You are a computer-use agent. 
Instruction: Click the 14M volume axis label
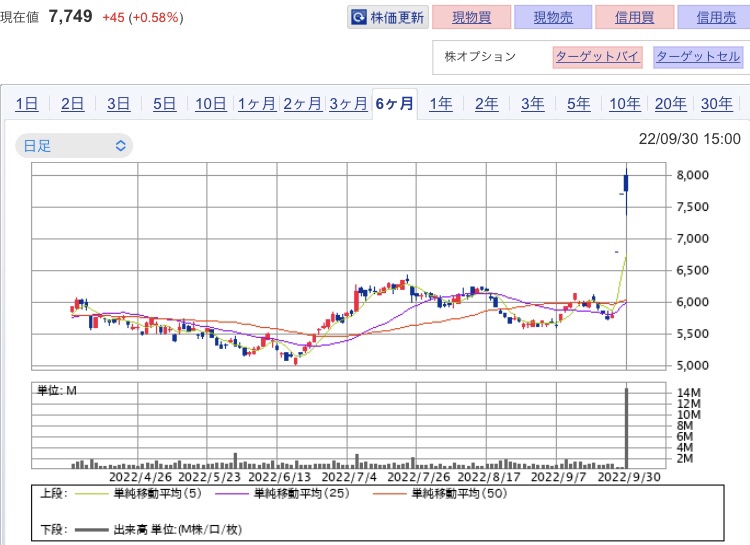688,393
